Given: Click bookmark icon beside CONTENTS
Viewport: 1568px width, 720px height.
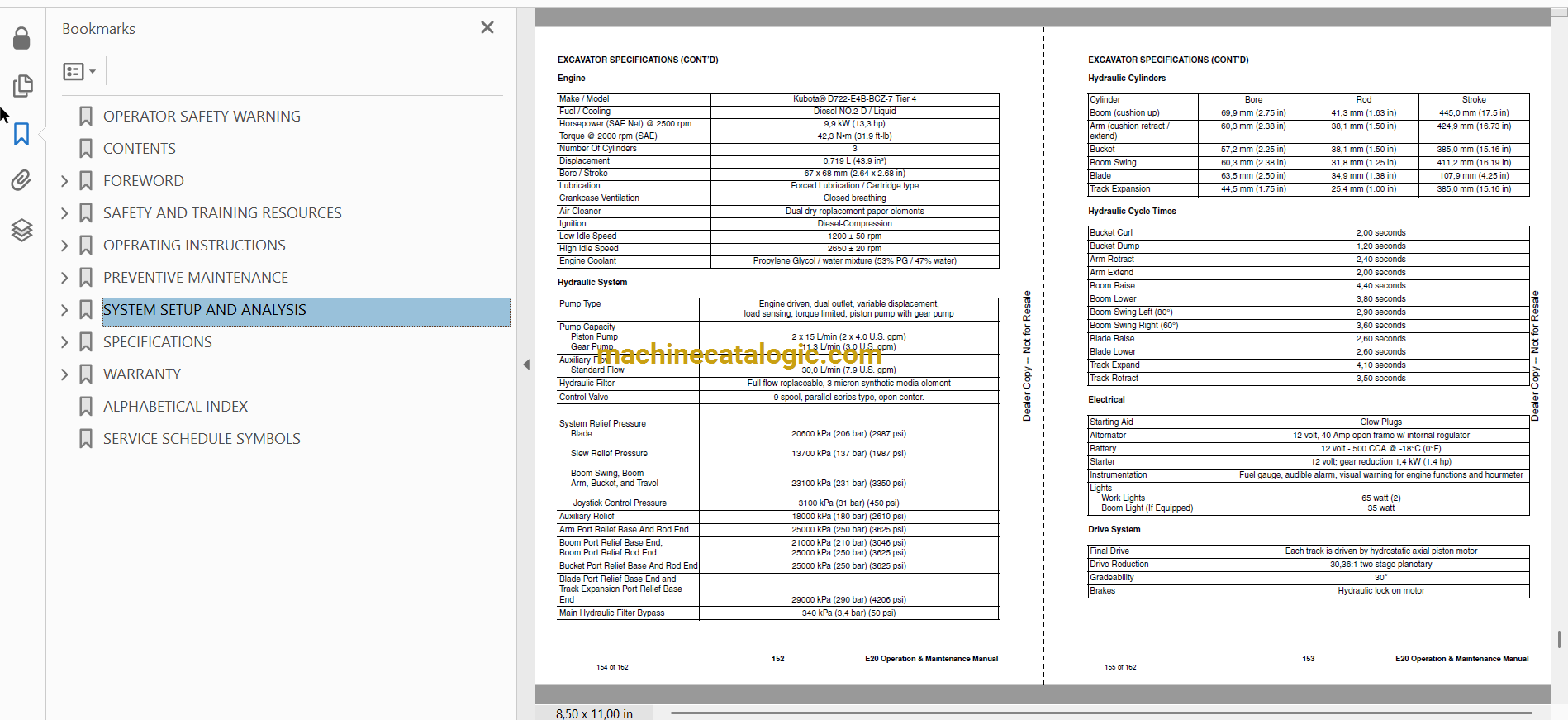Looking at the screenshot, I should point(86,149).
